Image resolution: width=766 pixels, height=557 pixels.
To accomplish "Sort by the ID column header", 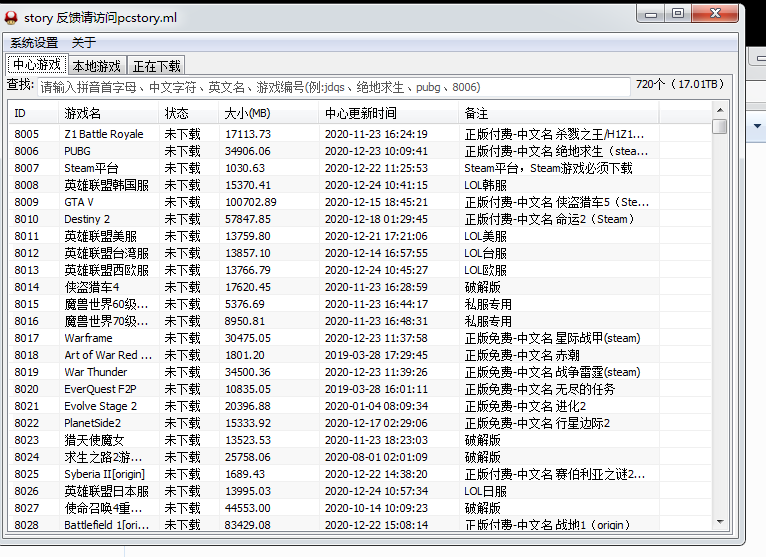I will coord(33,113).
